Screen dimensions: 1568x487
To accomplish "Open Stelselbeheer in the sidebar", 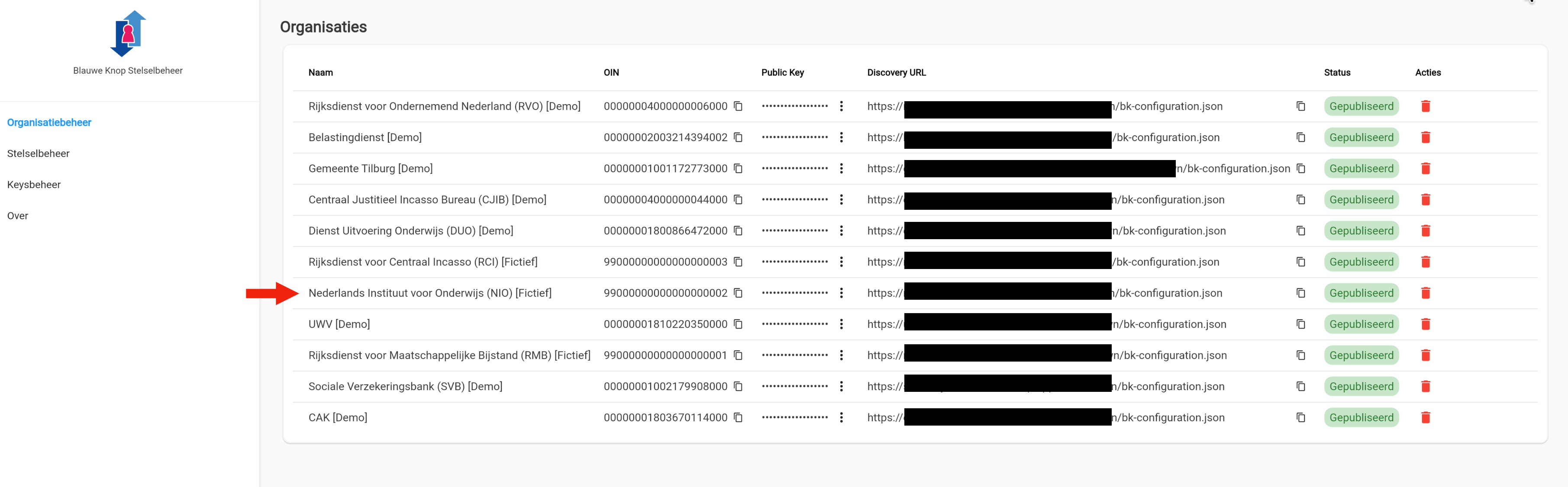I will (39, 154).
